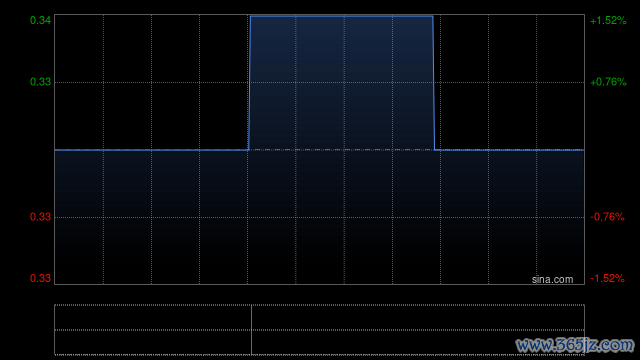Open the www.365jz.com watermark link
The width and height of the screenshot is (640, 360).
pos(574,345)
